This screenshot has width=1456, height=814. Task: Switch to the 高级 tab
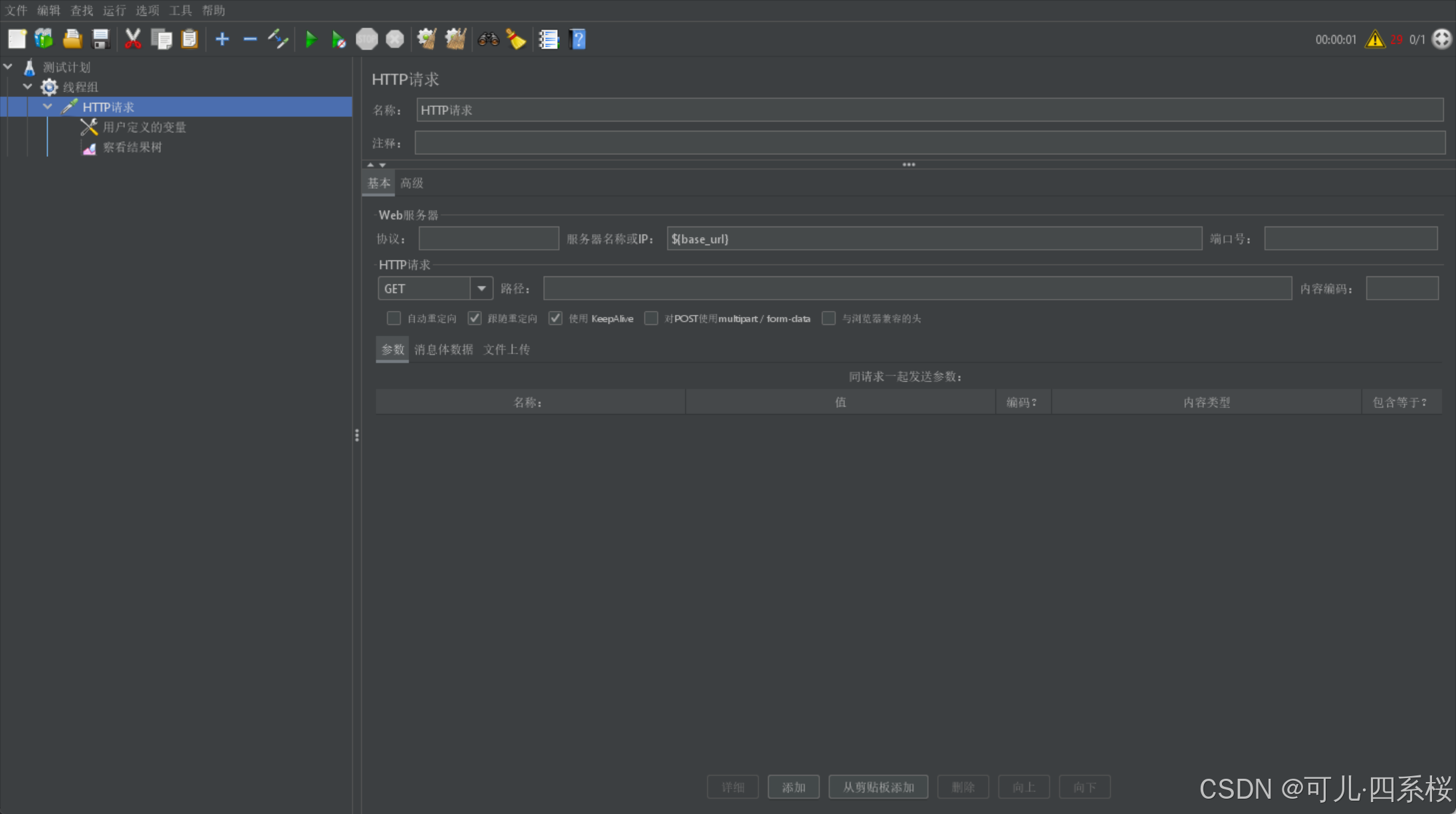pos(412,183)
